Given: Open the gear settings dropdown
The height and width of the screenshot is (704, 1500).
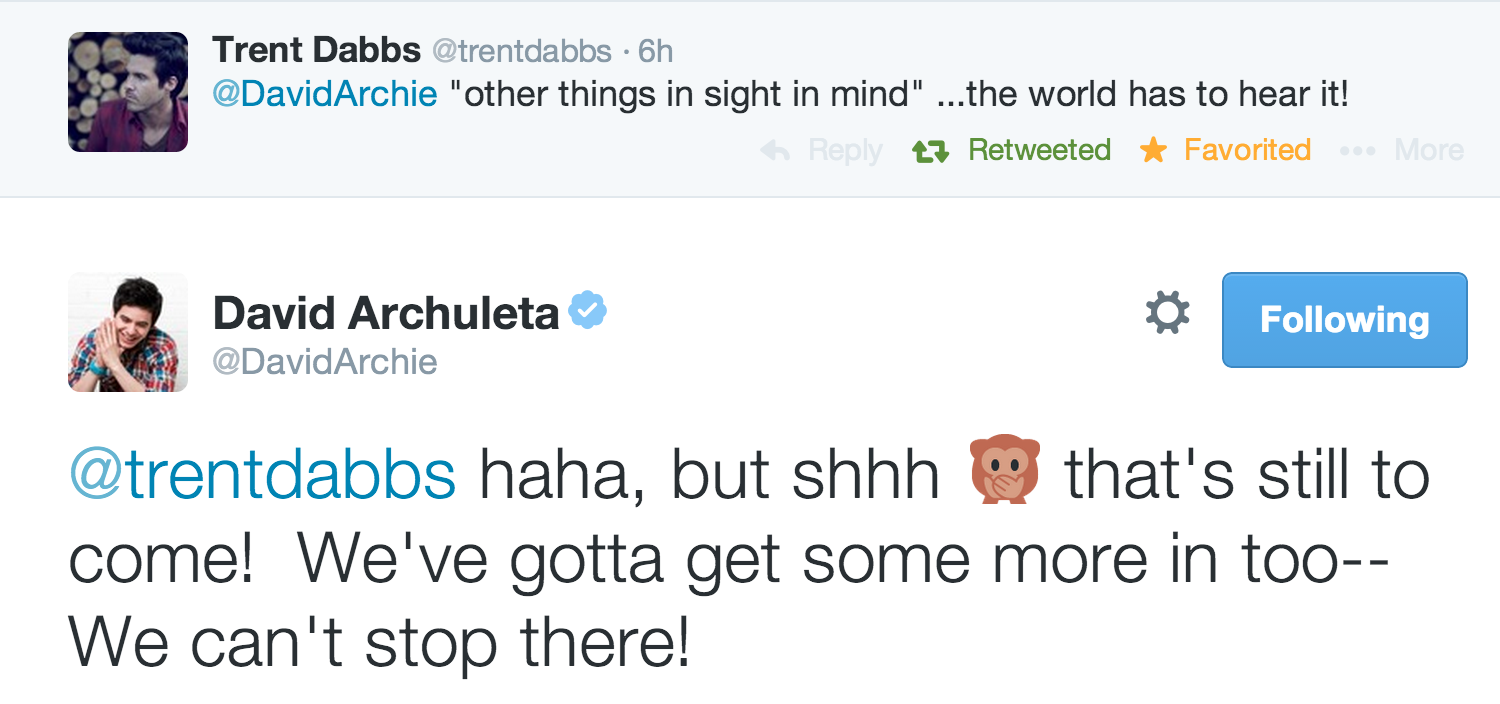Looking at the screenshot, I should [x=1167, y=314].
